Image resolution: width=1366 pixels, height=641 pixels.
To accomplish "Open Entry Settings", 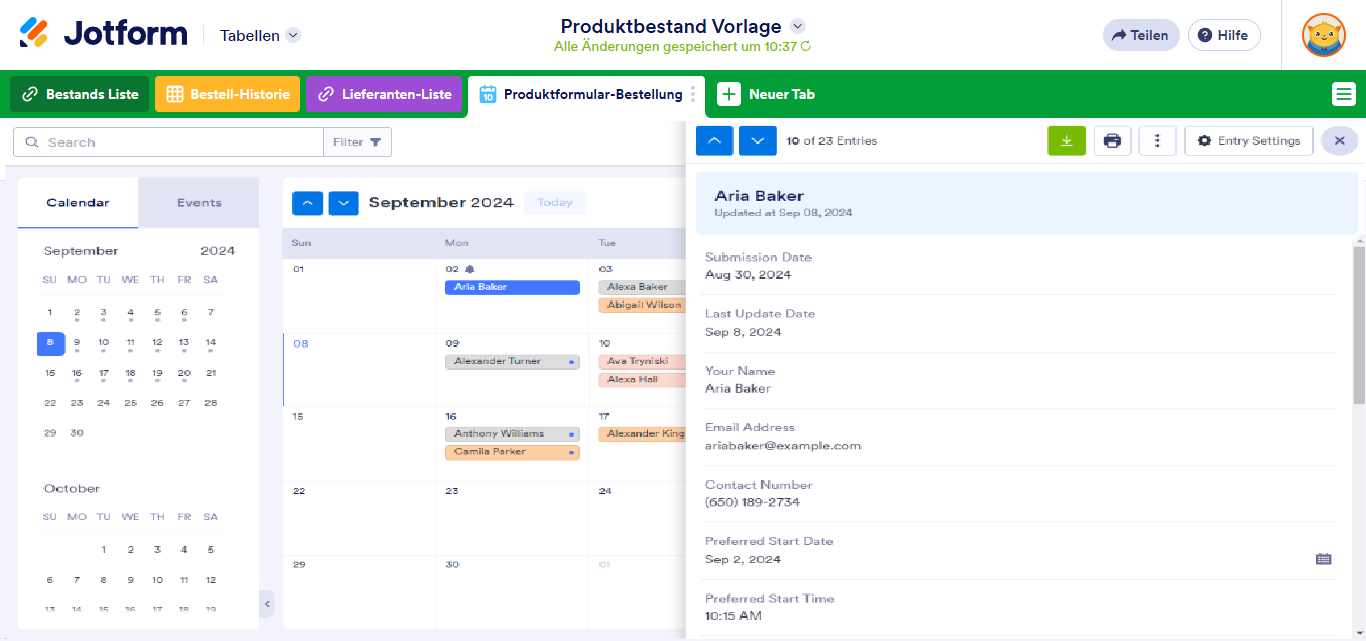I will coord(1249,141).
